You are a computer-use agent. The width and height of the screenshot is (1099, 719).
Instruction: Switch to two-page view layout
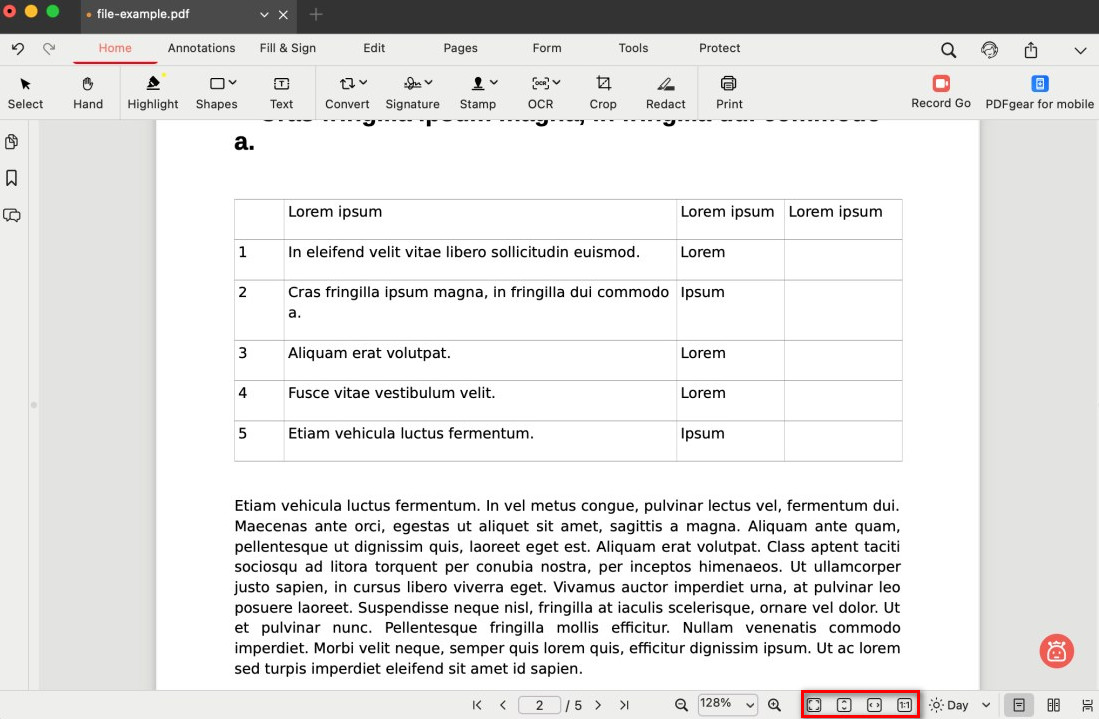click(1053, 705)
